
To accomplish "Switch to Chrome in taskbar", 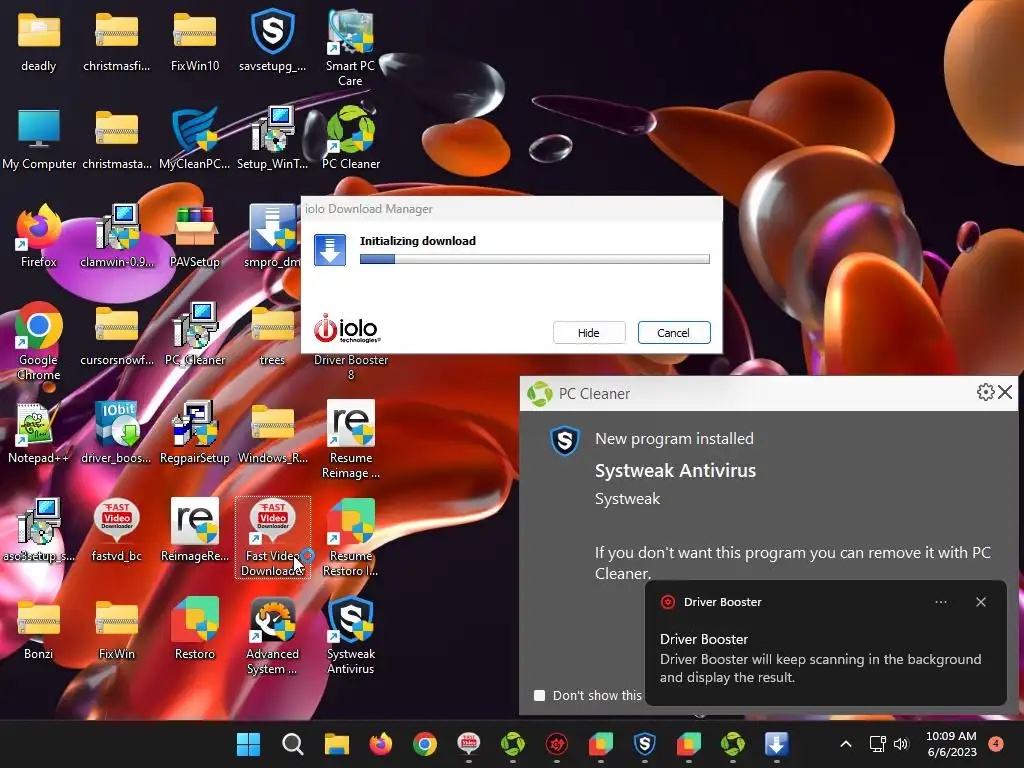I will (425, 744).
